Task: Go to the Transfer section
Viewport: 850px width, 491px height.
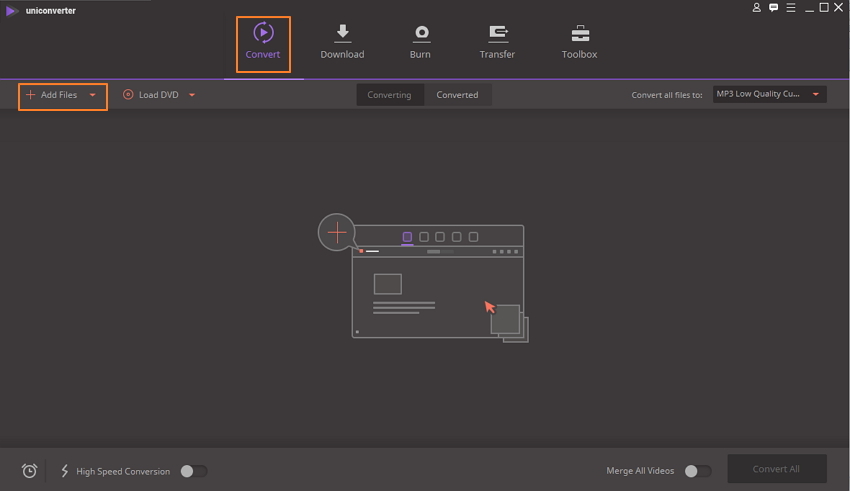Action: tap(497, 41)
